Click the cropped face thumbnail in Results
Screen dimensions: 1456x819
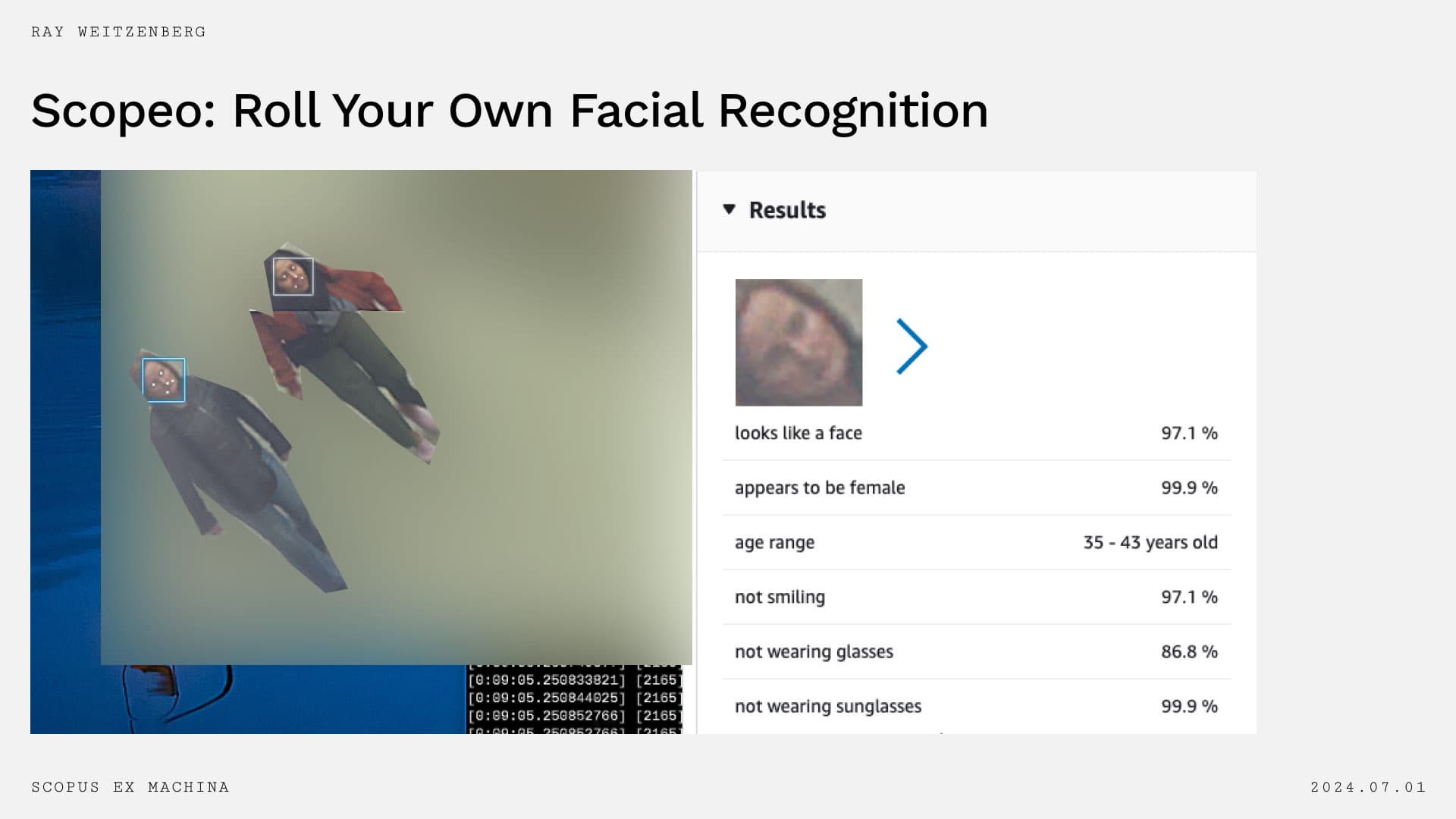pyautogui.click(x=799, y=342)
